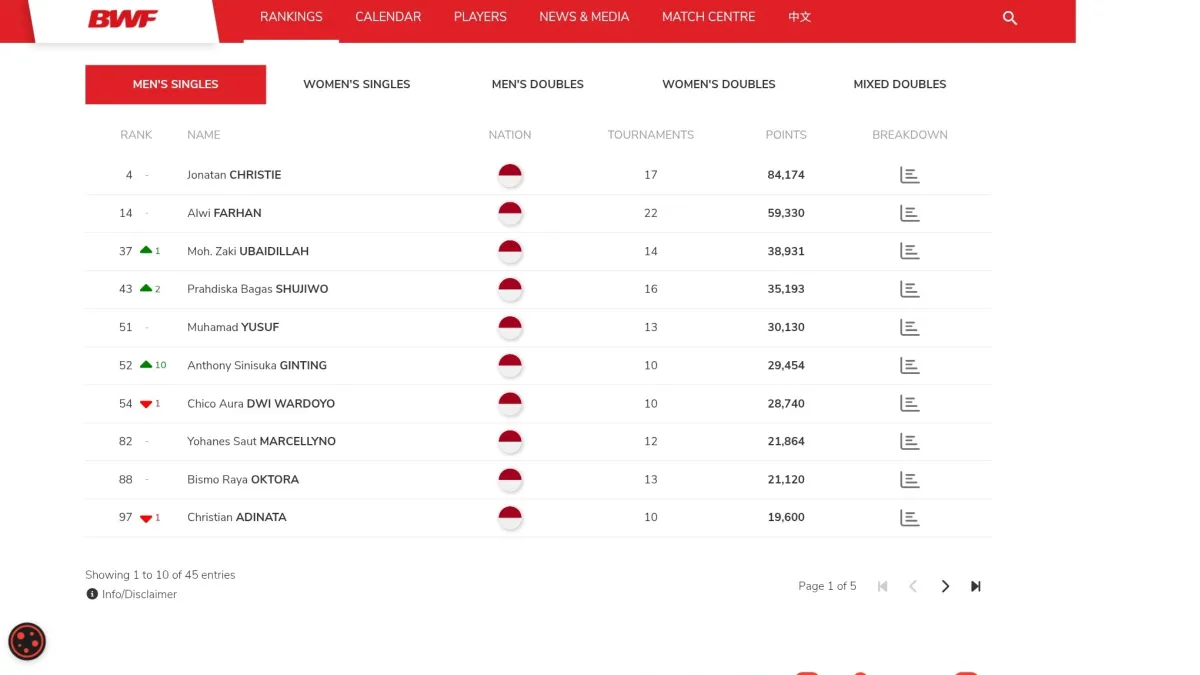This screenshot has width=1200, height=675.
Task: Click the 59,330 points value
Action: (x=786, y=213)
